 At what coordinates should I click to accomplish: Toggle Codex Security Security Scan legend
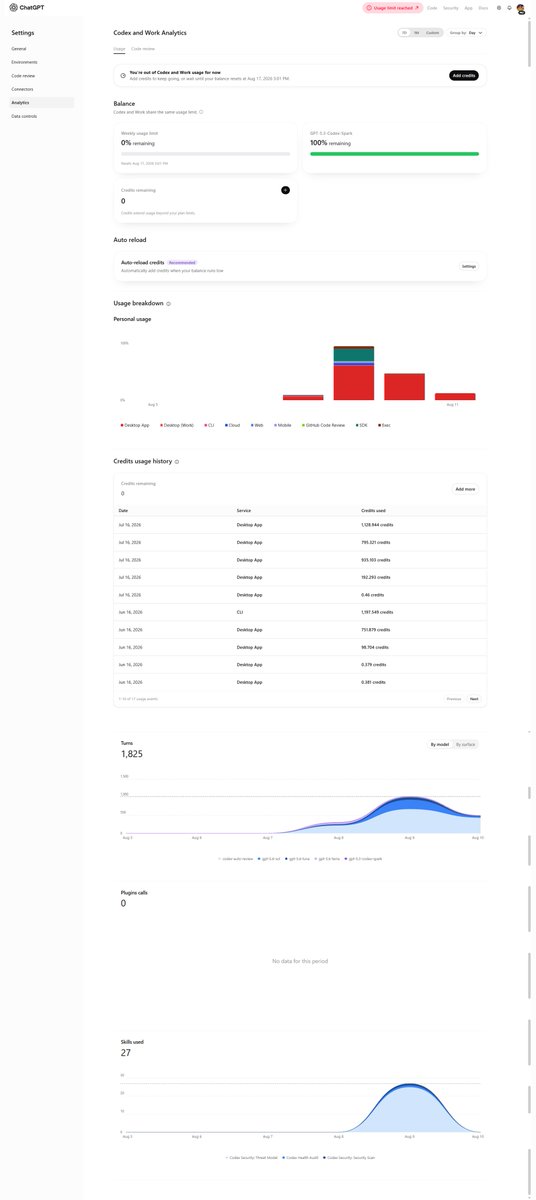click(349, 1156)
